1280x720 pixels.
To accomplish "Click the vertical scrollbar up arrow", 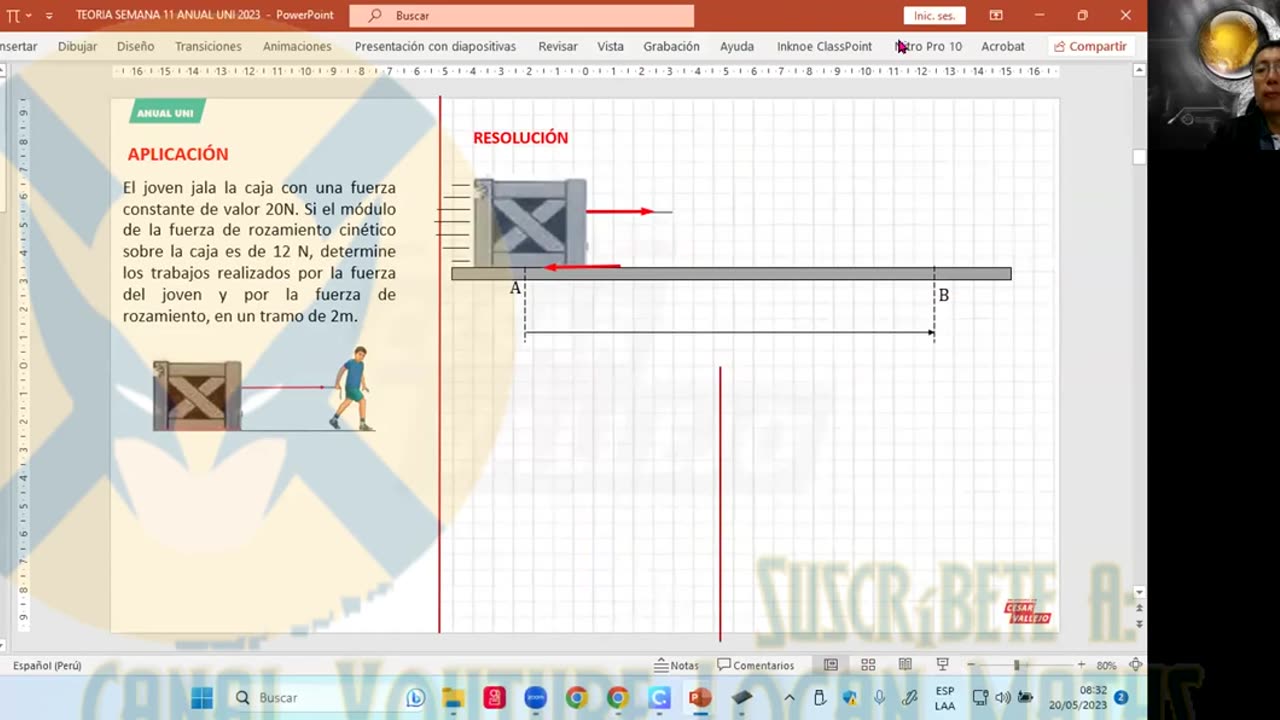I will pos(1139,71).
